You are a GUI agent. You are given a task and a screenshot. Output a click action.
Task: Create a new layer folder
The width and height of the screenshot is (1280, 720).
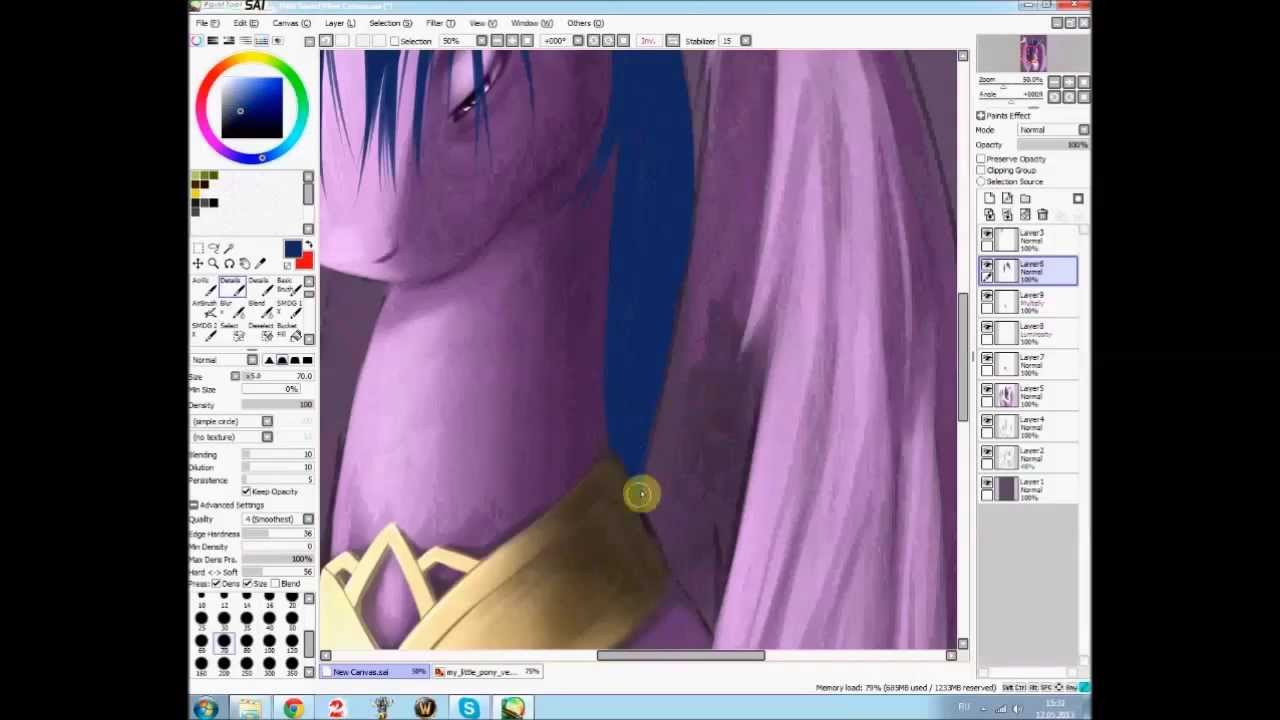click(1025, 199)
